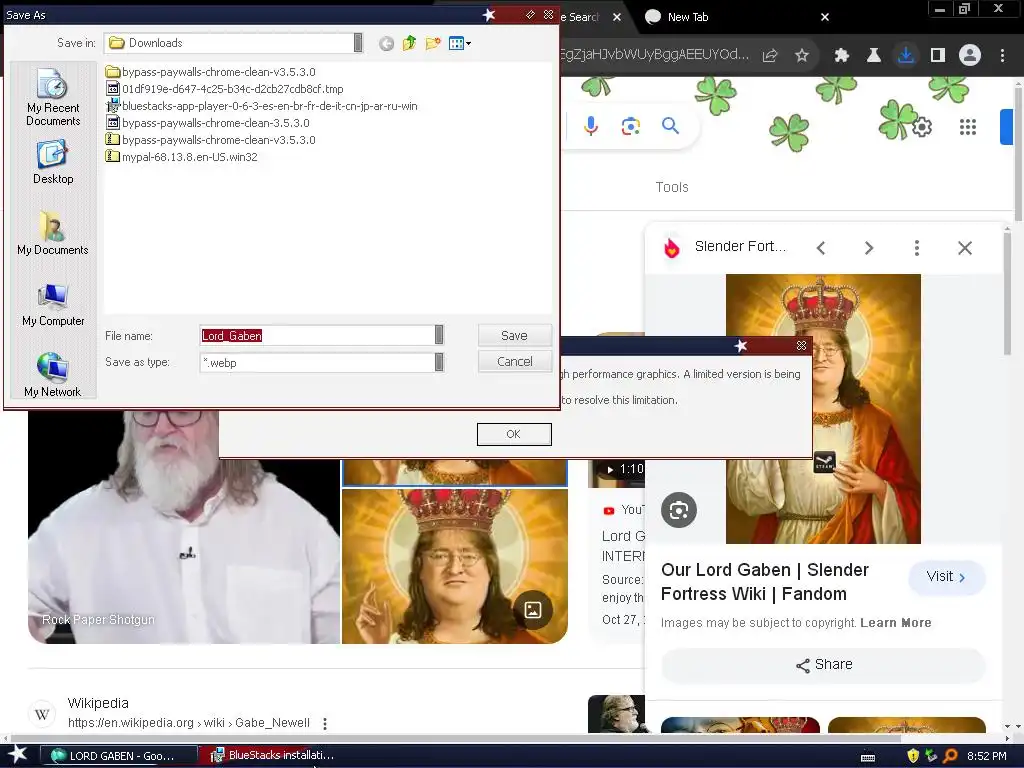
Task: Open the taskbar start star button
Action: coord(18,755)
